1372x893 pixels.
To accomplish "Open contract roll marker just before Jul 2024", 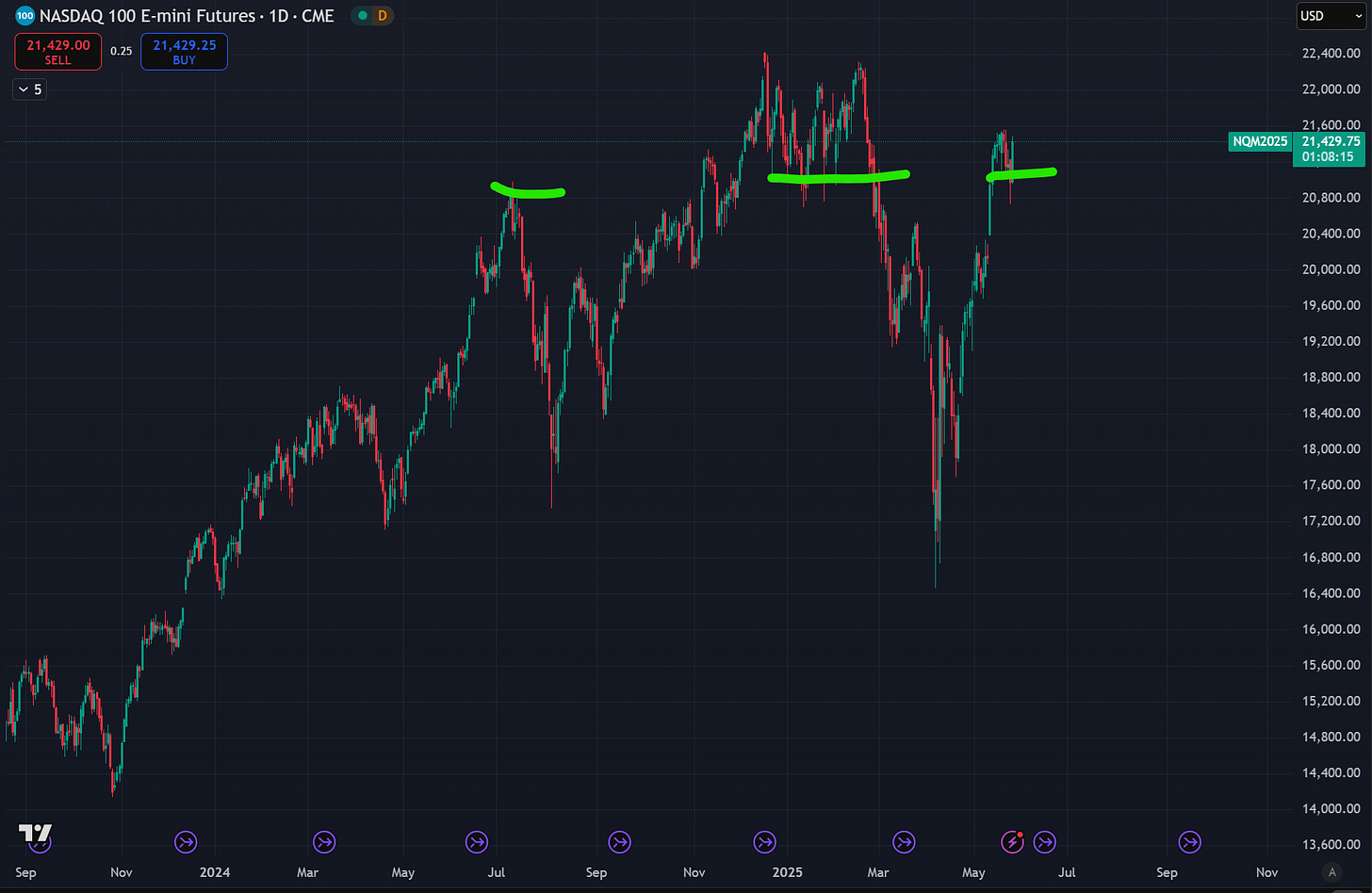I will (x=477, y=842).
